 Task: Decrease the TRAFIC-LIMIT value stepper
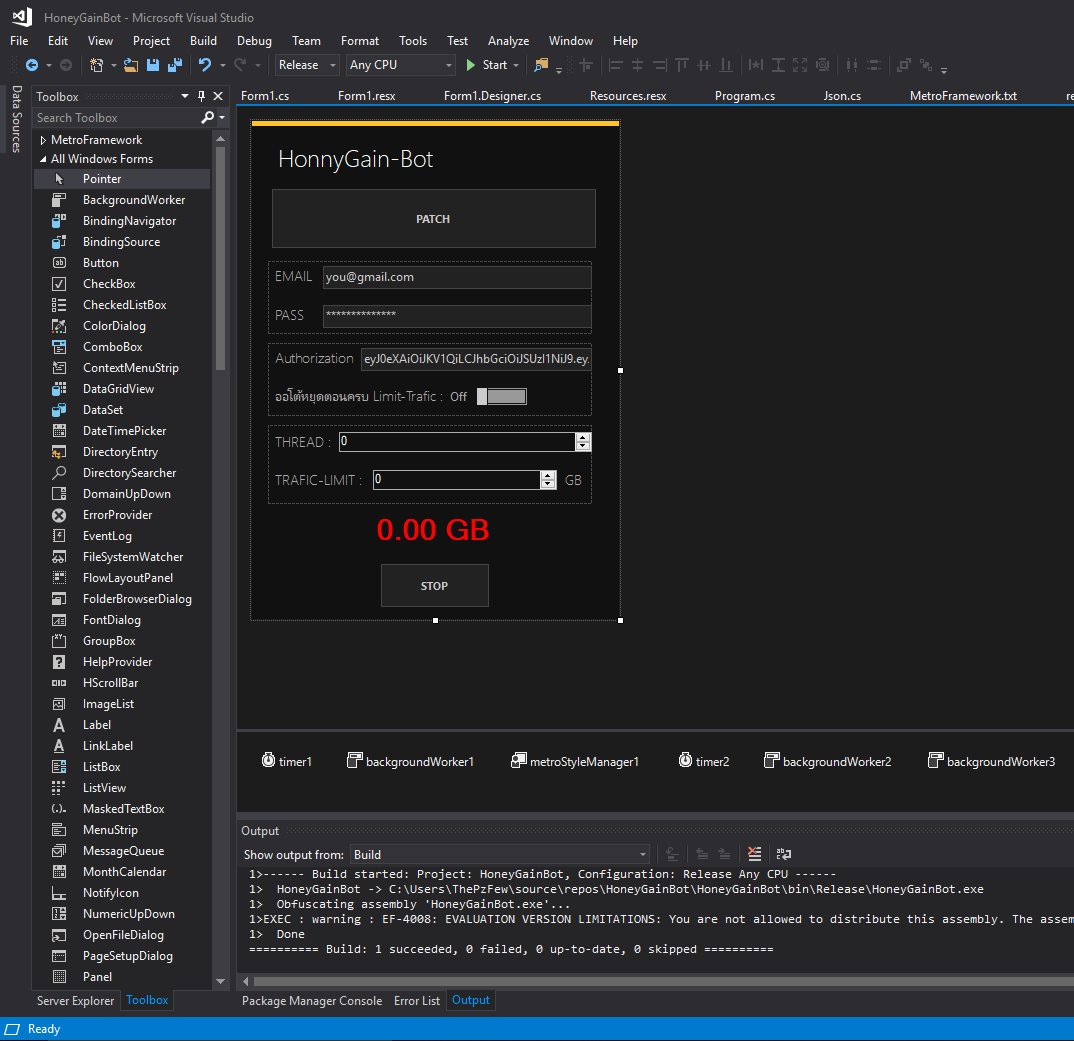point(548,484)
